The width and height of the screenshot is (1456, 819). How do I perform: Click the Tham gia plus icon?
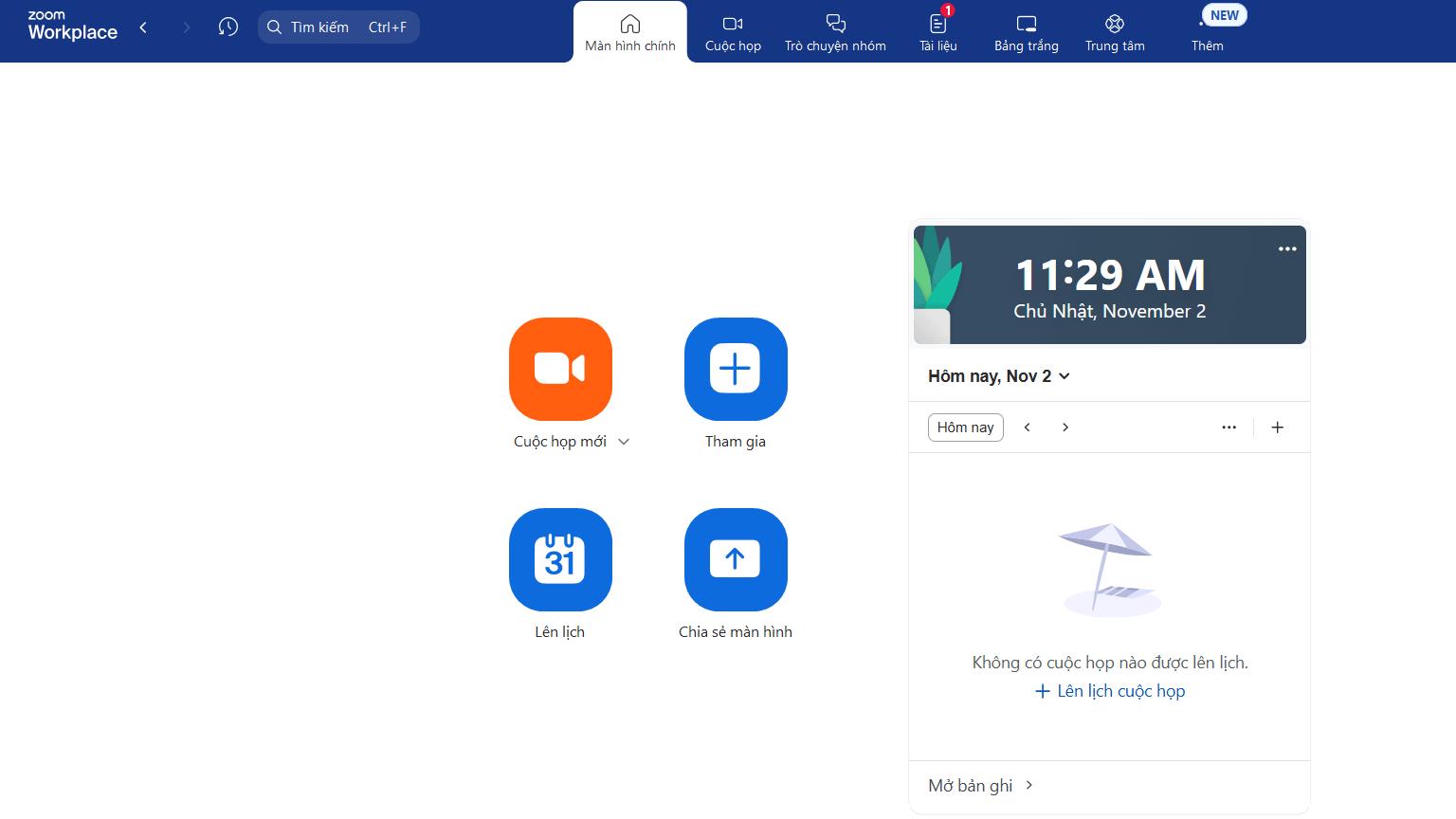tap(736, 369)
